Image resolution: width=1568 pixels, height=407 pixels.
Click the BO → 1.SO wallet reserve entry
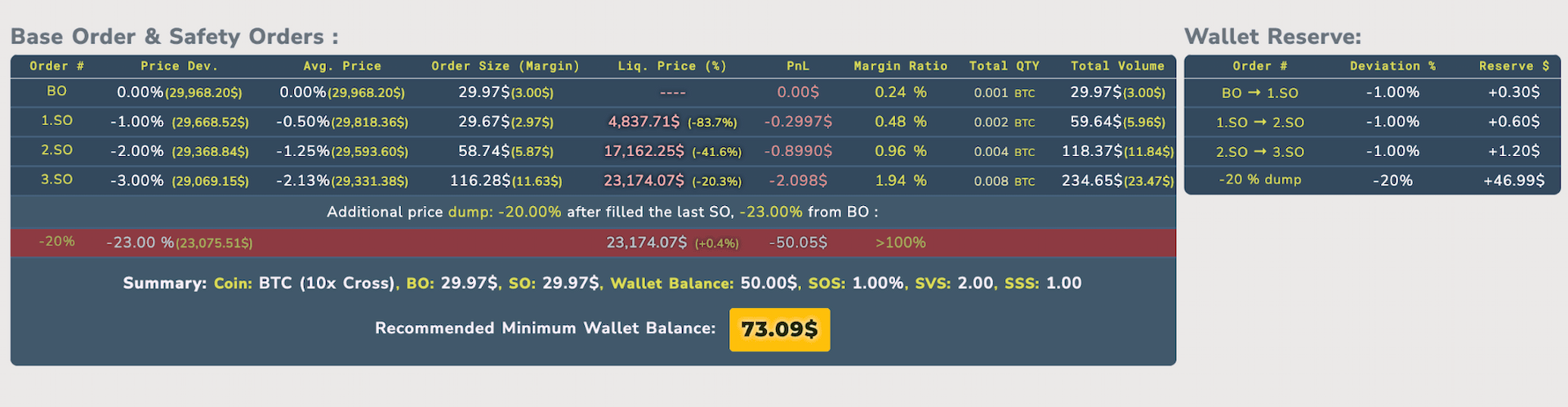coord(1259,93)
